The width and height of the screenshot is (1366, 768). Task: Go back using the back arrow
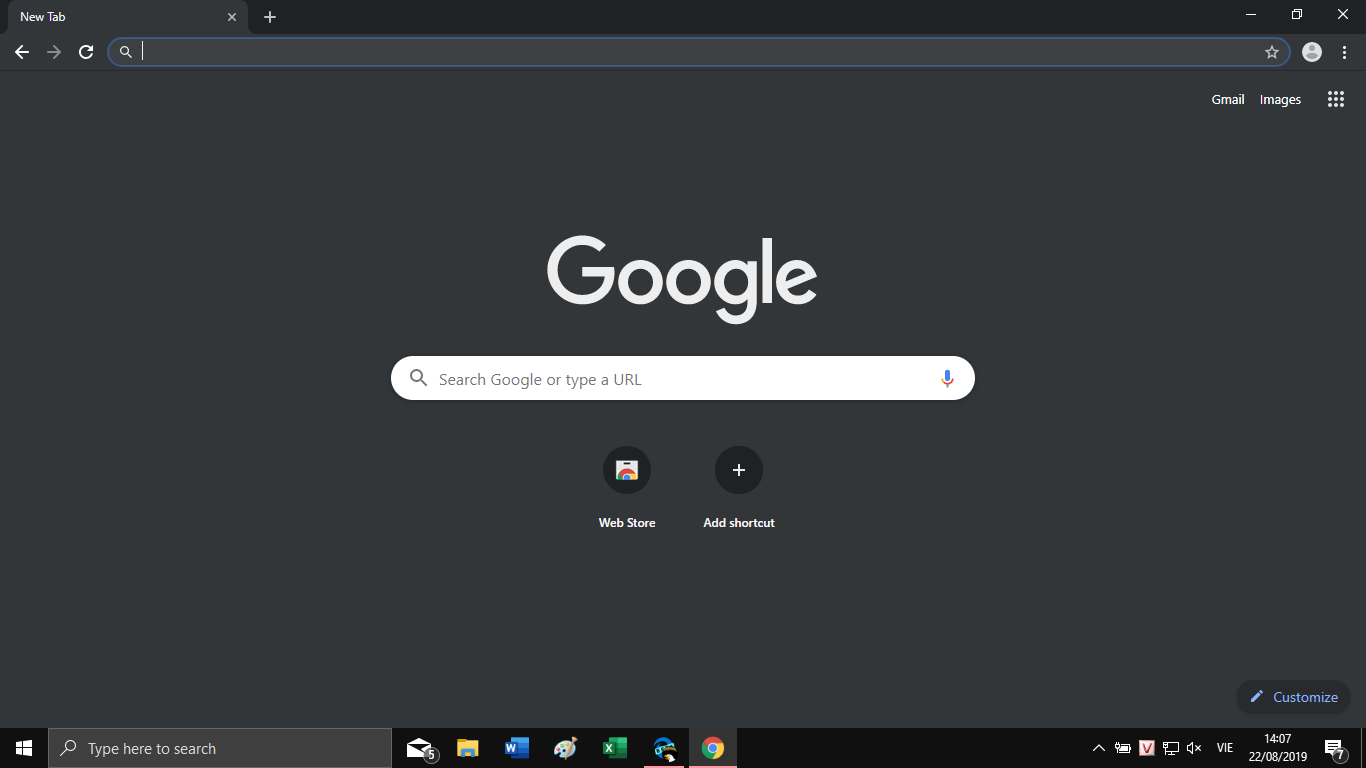[x=22, y=52]
